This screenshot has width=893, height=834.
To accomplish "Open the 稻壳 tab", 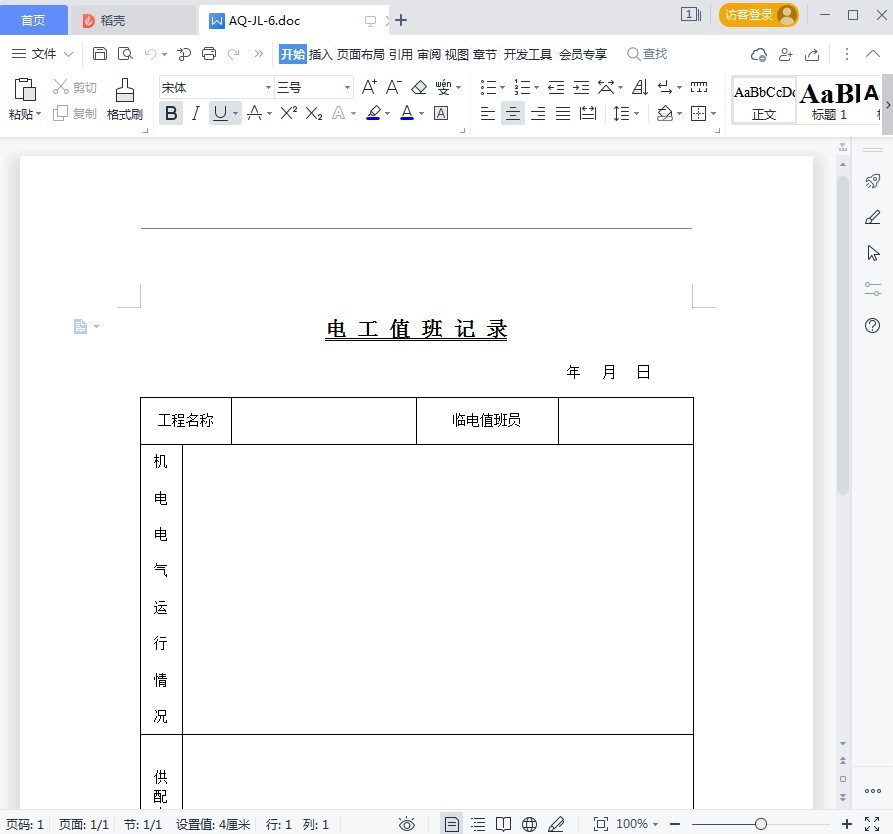I will pos(132,21).
